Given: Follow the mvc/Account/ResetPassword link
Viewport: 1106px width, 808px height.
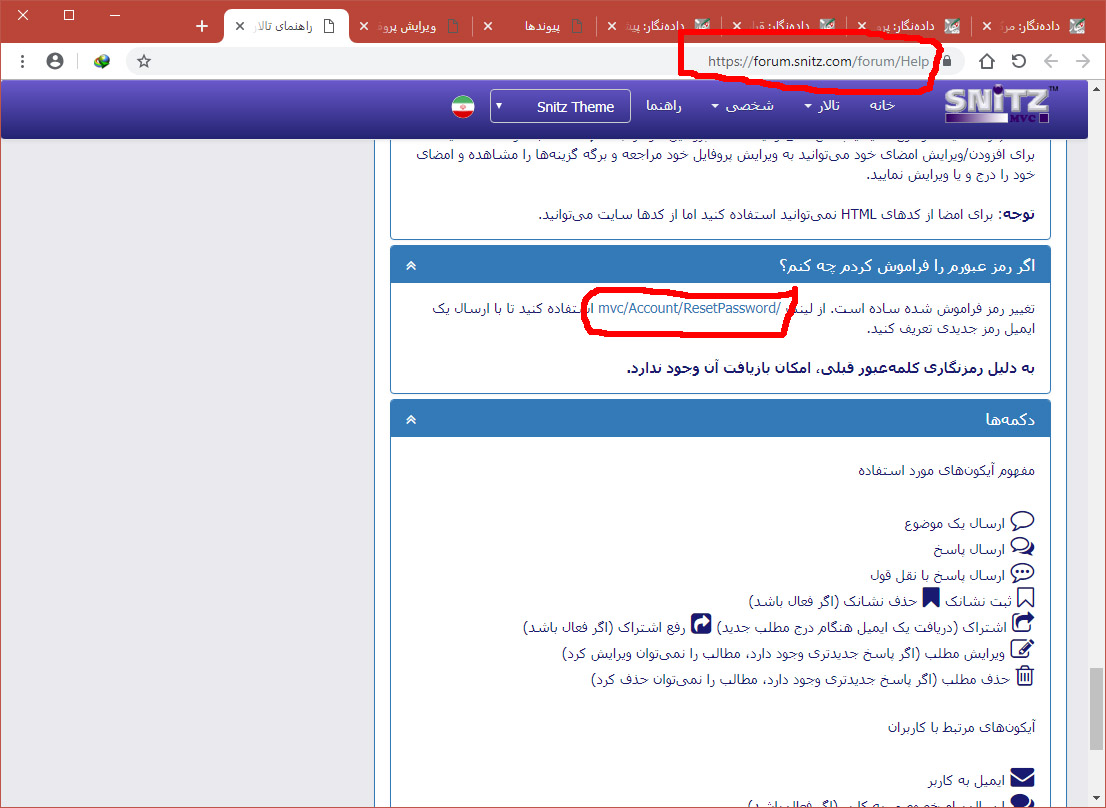Looking at the screenshot, I should click(x=689, y=308).
